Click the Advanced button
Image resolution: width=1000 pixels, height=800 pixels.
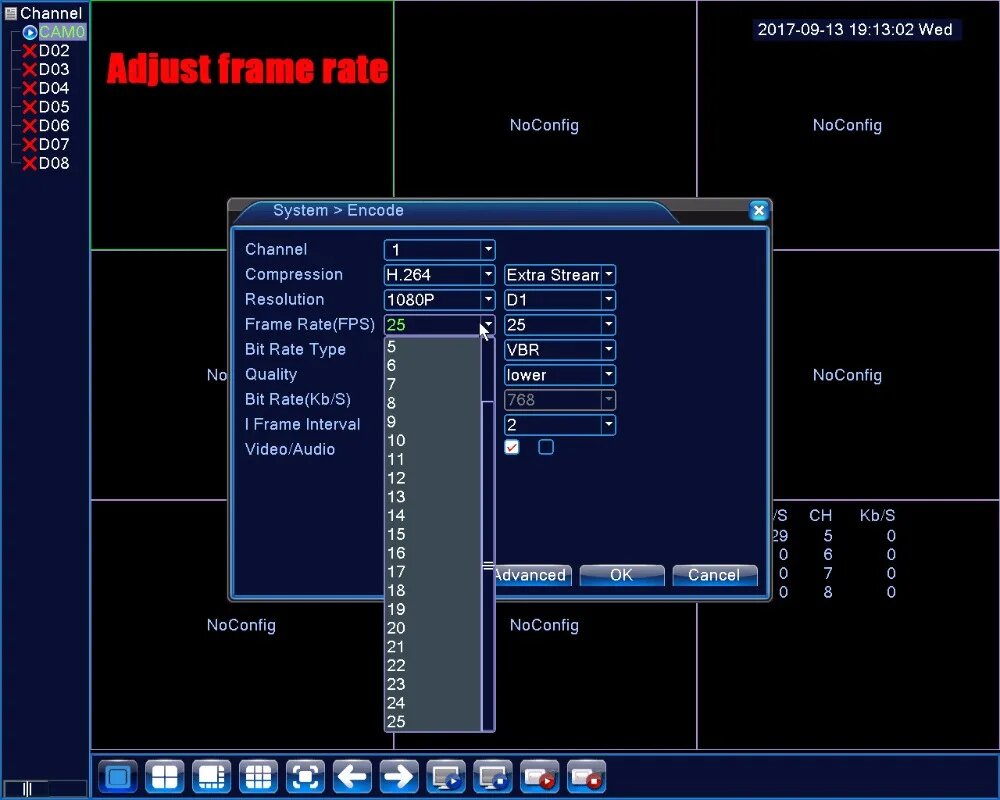coord(533,575)
